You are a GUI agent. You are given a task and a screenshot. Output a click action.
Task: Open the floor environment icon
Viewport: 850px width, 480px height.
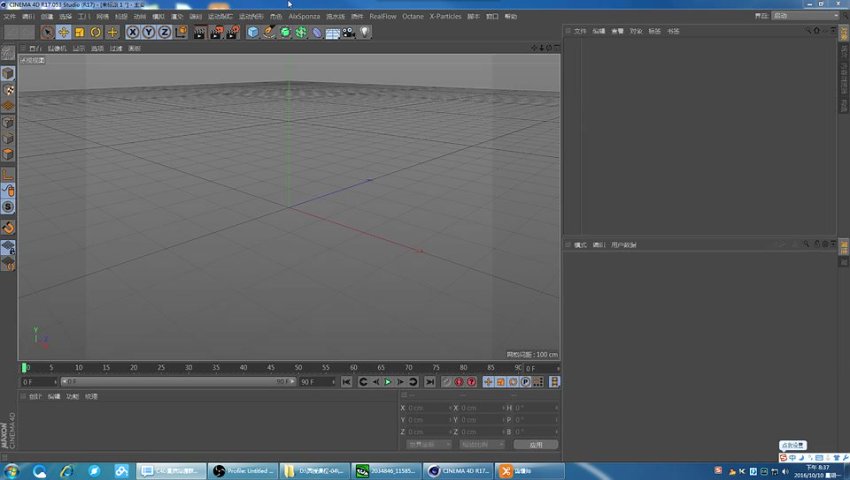(333, 33)
